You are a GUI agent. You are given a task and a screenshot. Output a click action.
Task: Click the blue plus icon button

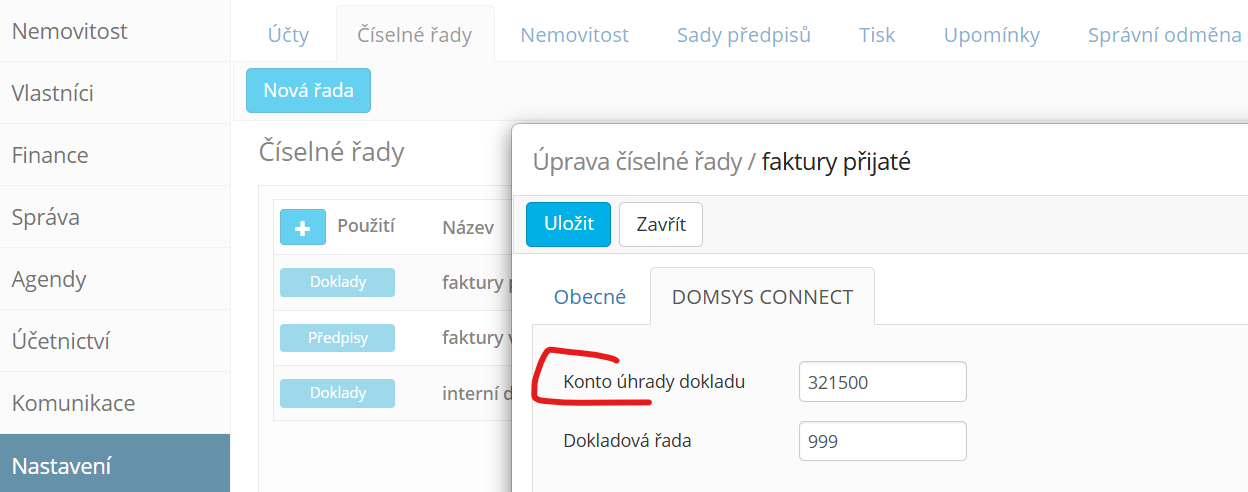click(x=303, y=227)
